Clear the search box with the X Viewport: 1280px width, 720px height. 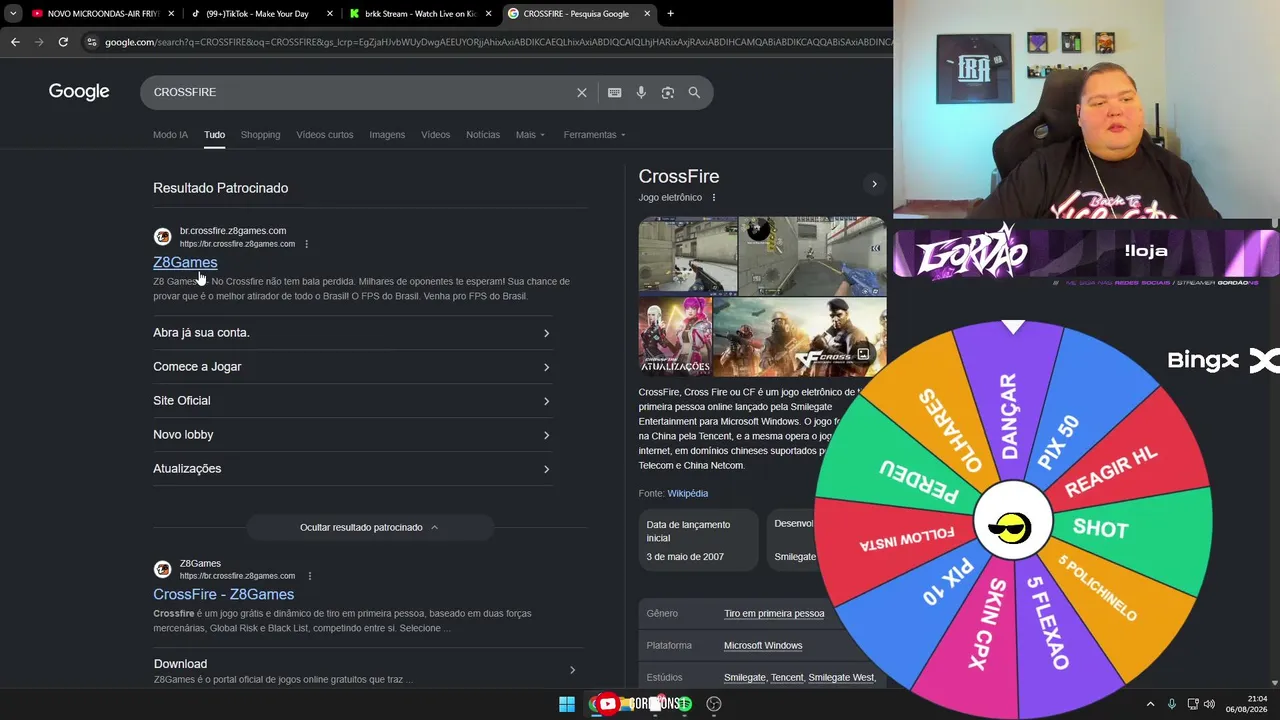coord(582,92)
